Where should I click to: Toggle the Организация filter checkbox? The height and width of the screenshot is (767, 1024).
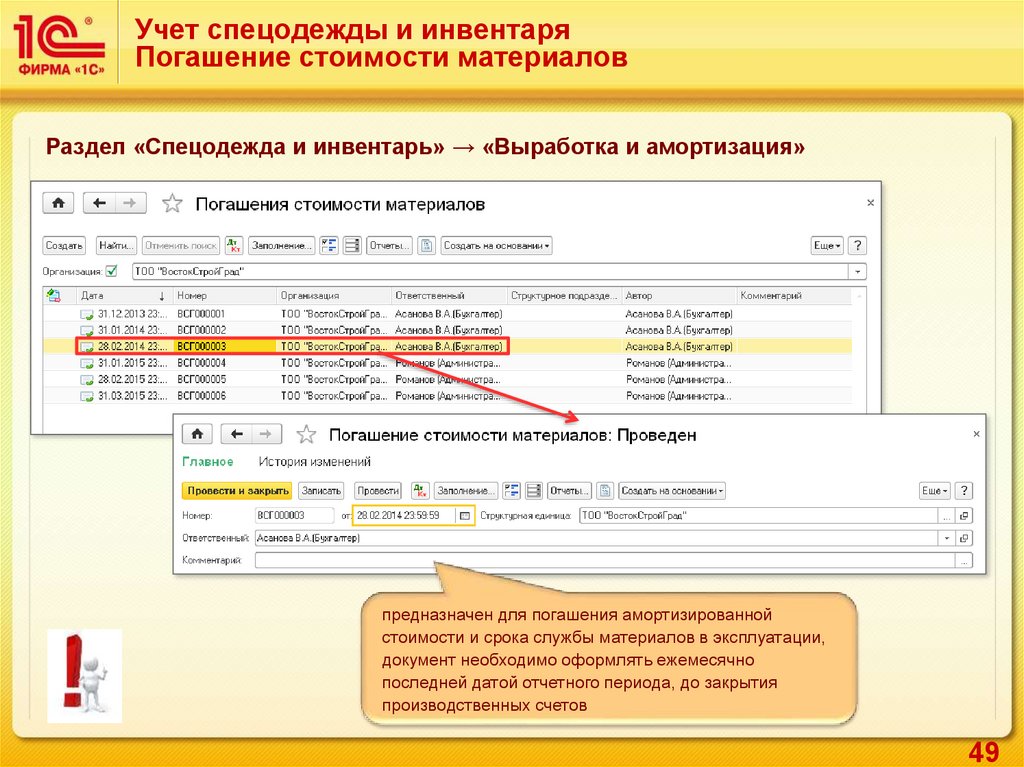[112, 270]
